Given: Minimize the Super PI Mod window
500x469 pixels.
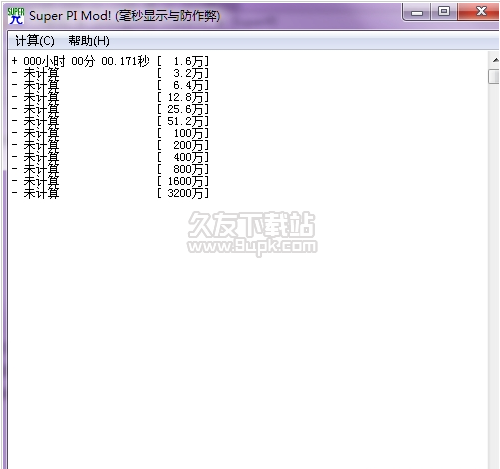Looking at the screenshot, I should tap(417, 12).
